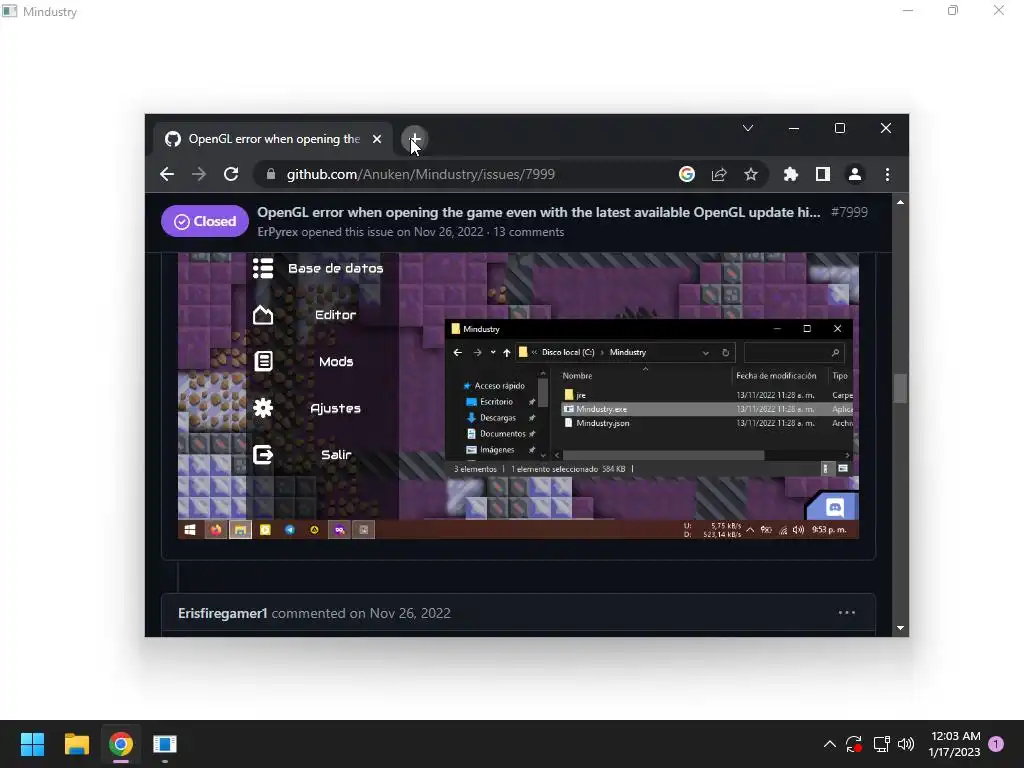View site security lock info
Image resolution: width=1024 pixels, height=768 pixels.
pyautogui.click(x=270, y=174)
